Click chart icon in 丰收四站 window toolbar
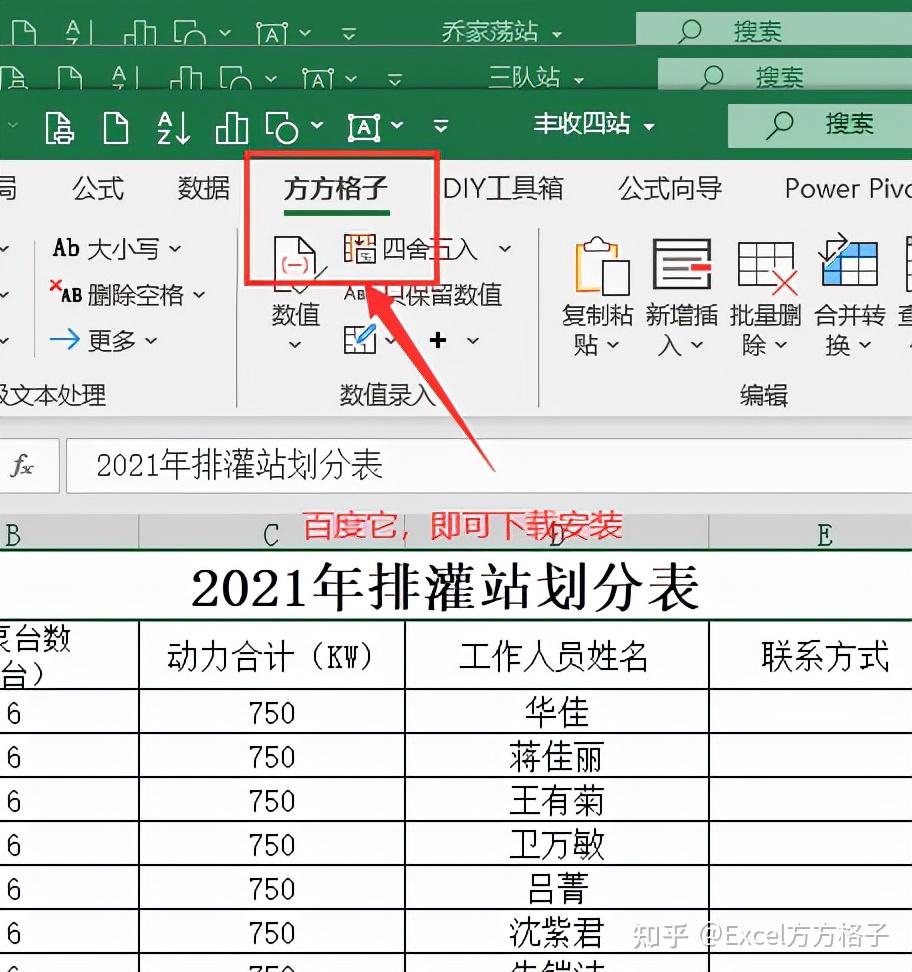This screenshot has height=972, width=912. click(231, 128)
